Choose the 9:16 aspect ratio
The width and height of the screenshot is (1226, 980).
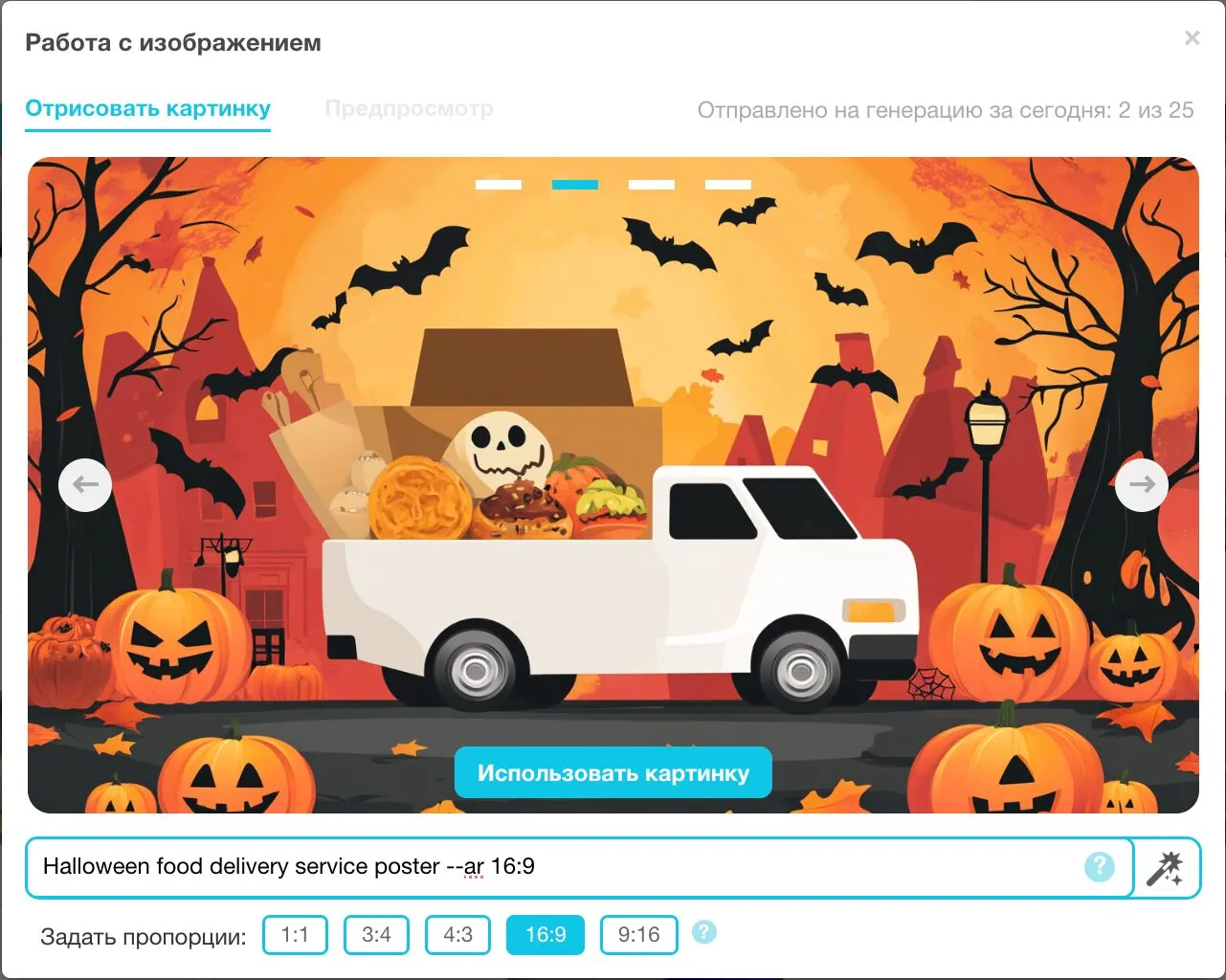tap(639, 935)
